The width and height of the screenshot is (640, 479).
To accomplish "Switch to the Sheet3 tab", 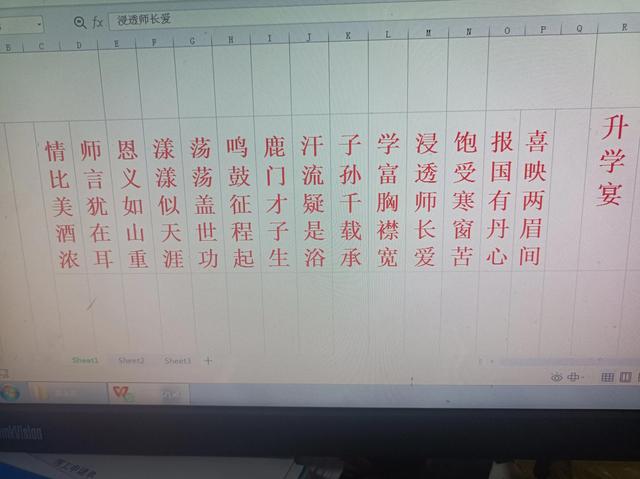I will point(177,361).
